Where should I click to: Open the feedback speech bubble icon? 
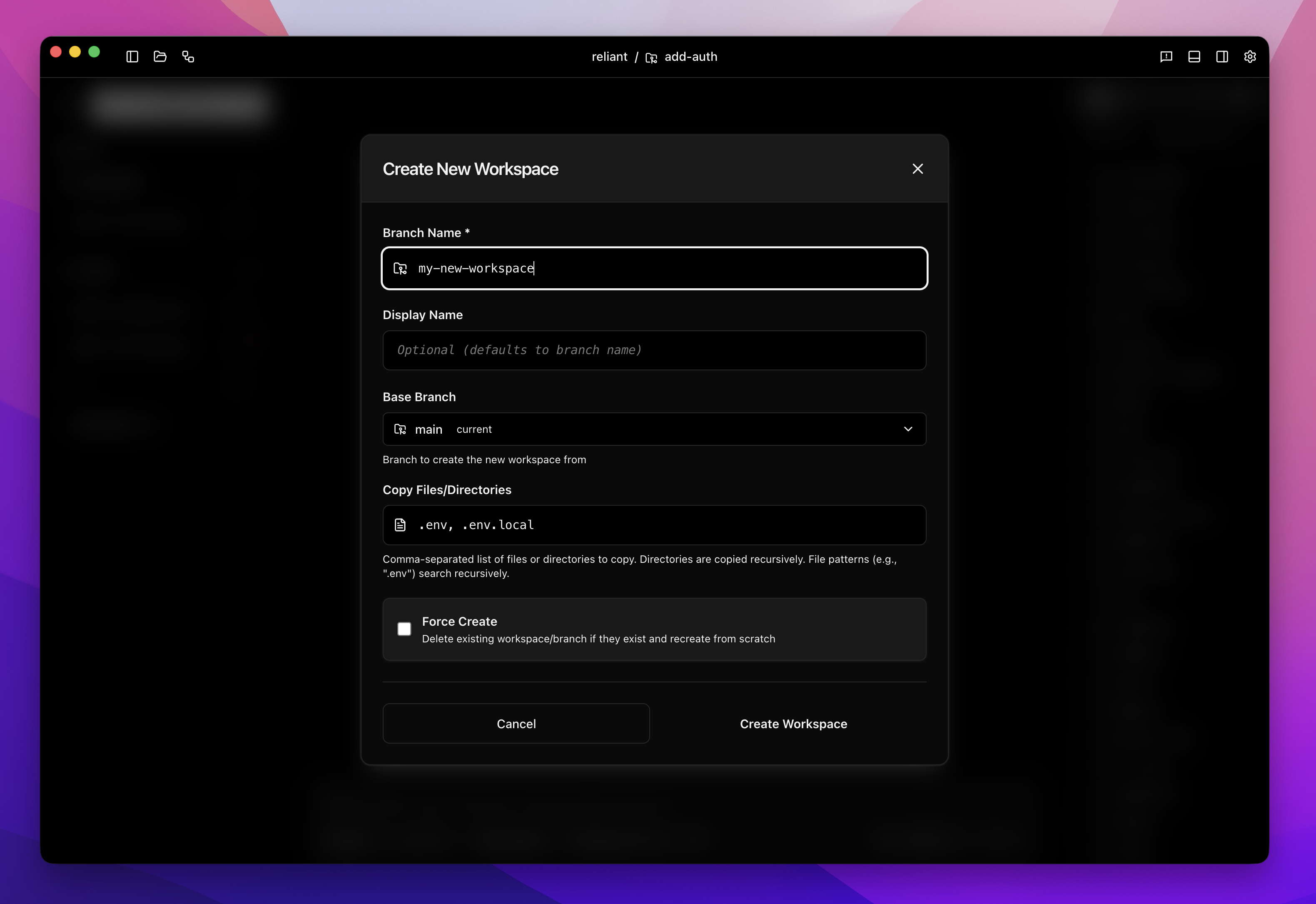pyautogui.click(x=1166, y=57)
